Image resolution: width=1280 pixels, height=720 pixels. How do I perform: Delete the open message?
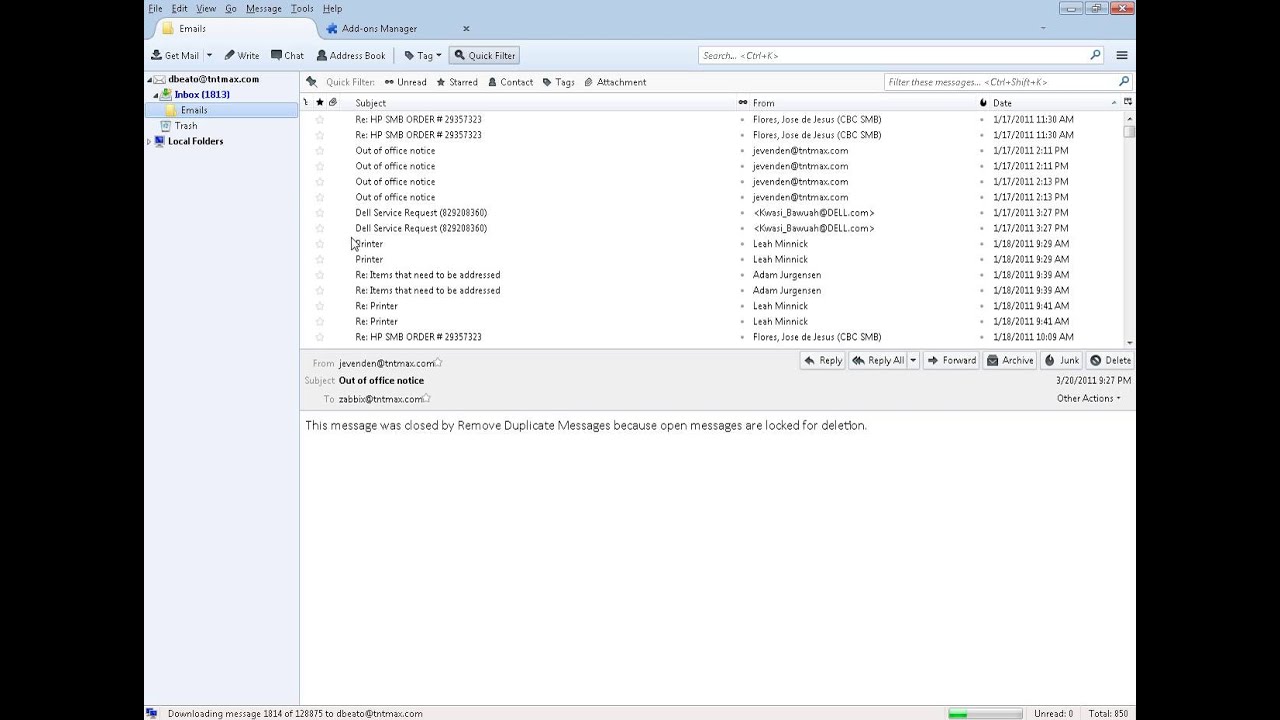1110,361
